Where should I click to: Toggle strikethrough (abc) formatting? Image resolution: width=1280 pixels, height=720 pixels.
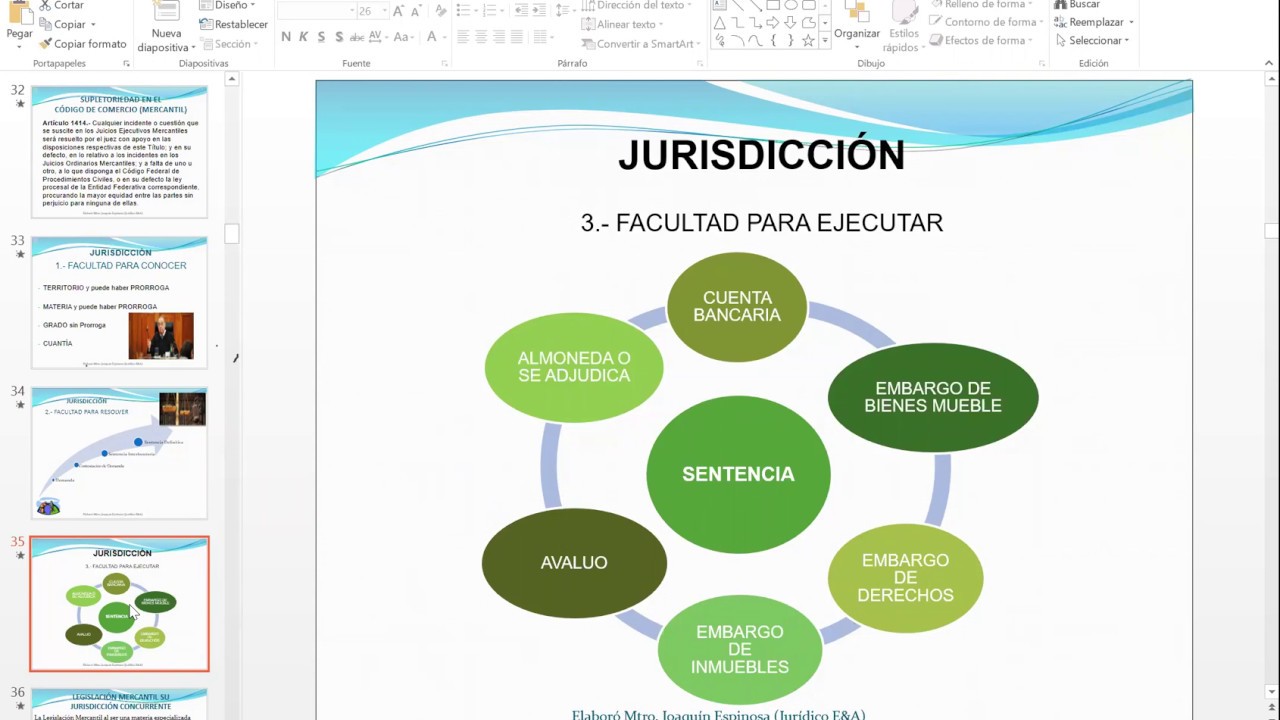(357, 37)
